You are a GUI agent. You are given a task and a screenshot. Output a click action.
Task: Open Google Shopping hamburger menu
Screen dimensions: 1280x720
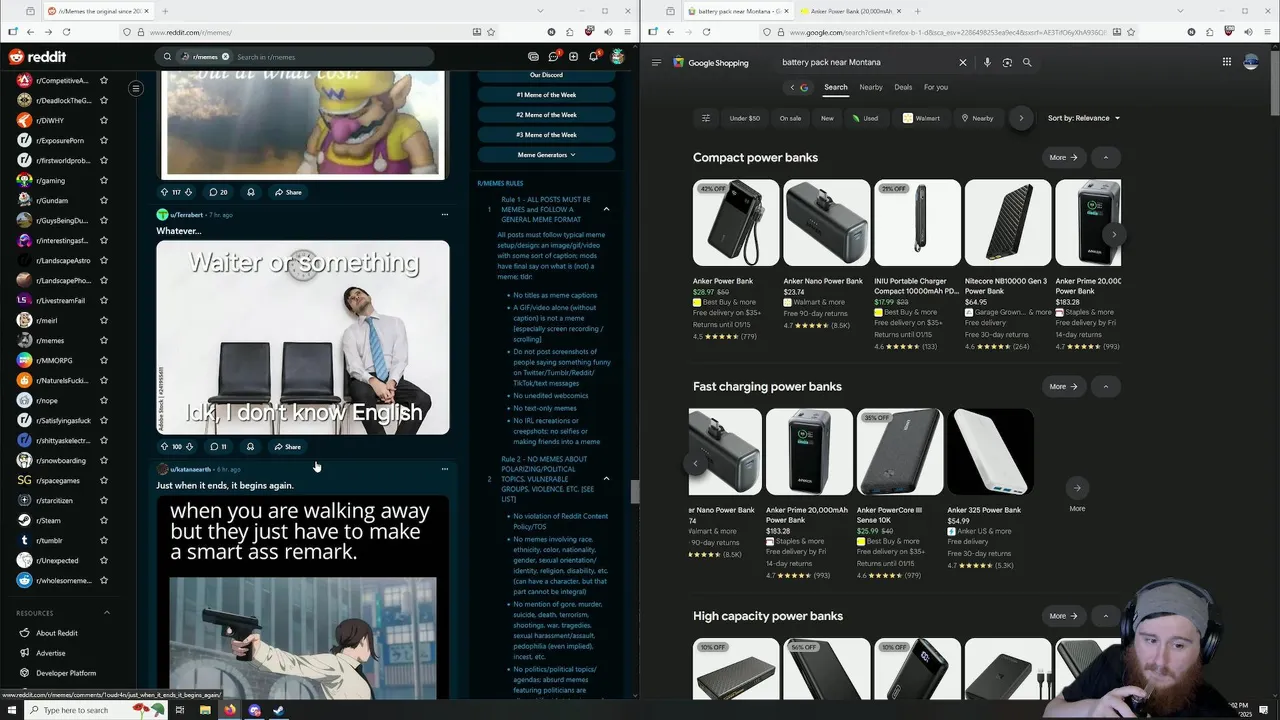pyautogui.click(x=656, y=62)
